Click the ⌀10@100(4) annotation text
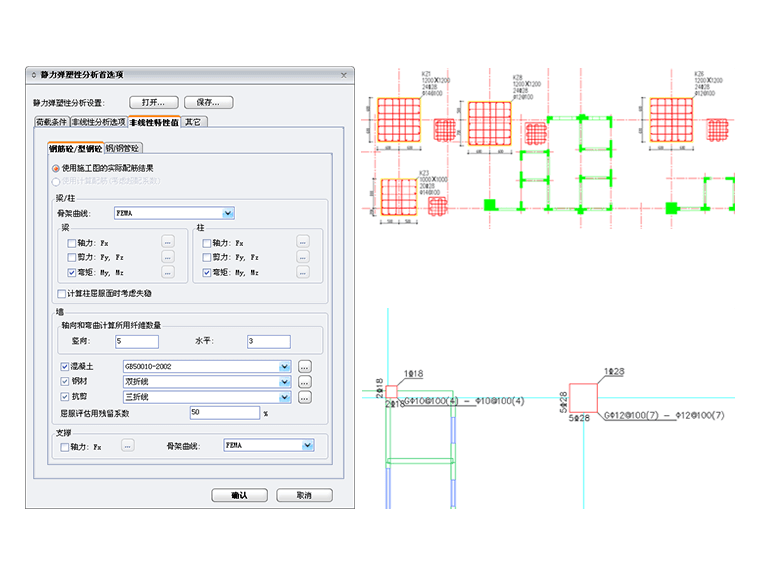 pyautogui.click(x=500, y=401)
